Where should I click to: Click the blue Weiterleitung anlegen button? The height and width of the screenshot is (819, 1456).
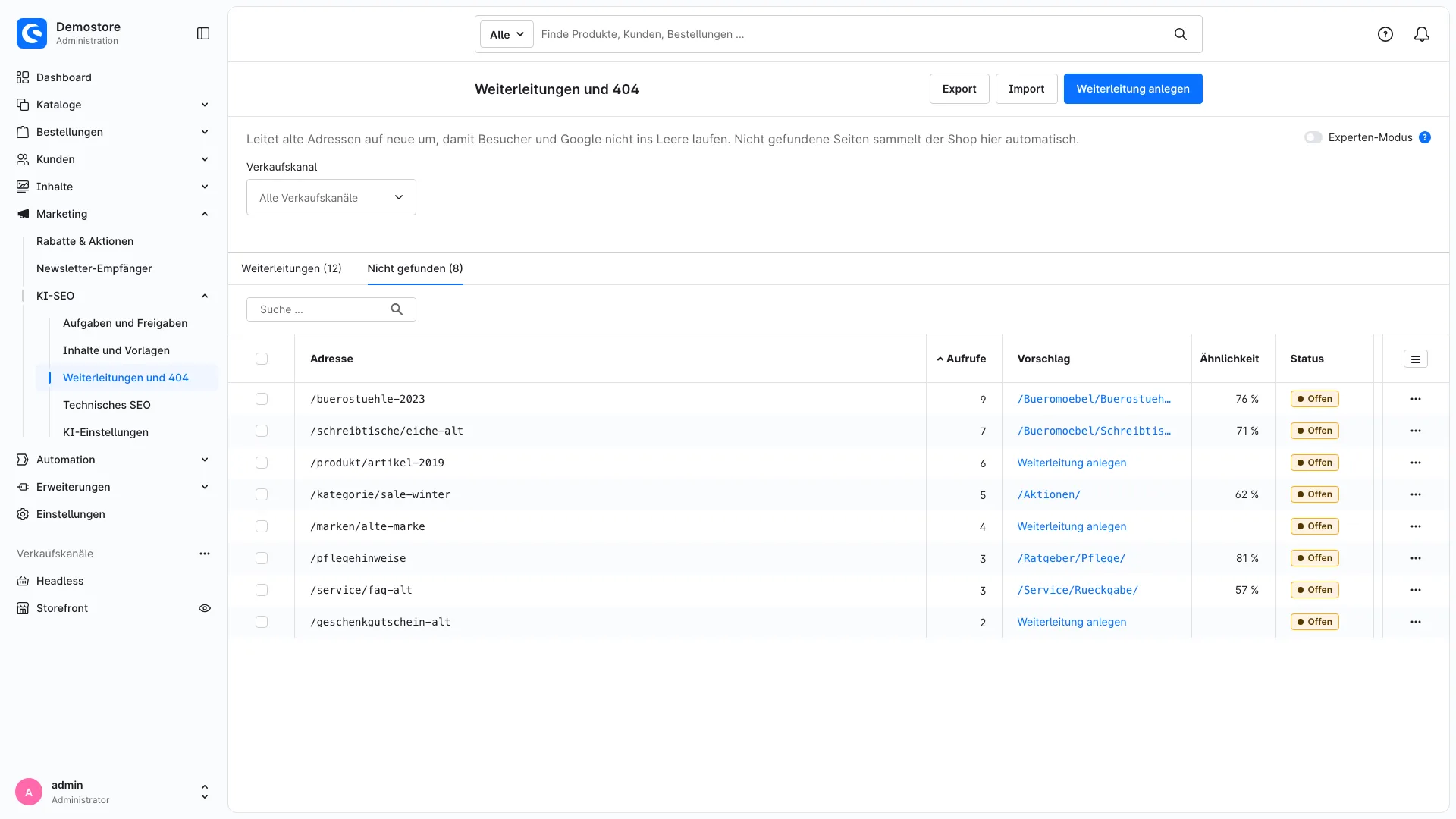click(1133, 89)
